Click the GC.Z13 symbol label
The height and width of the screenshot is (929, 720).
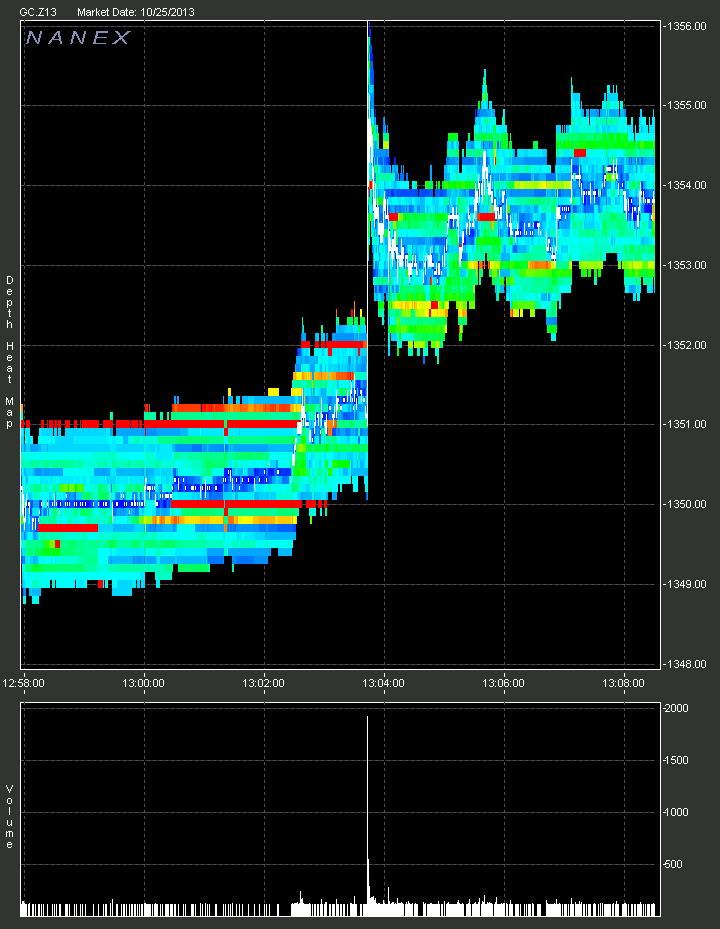38,12
